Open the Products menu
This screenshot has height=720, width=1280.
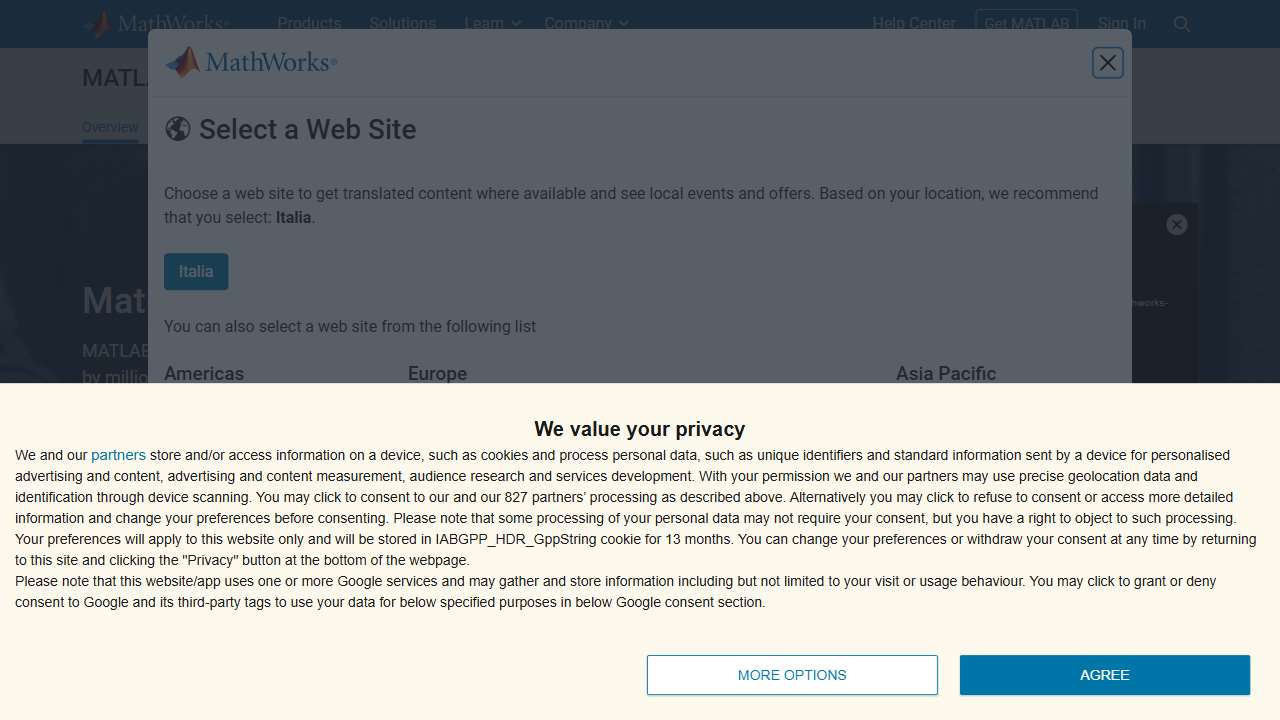pyautogui.click(x=309, y=24)
